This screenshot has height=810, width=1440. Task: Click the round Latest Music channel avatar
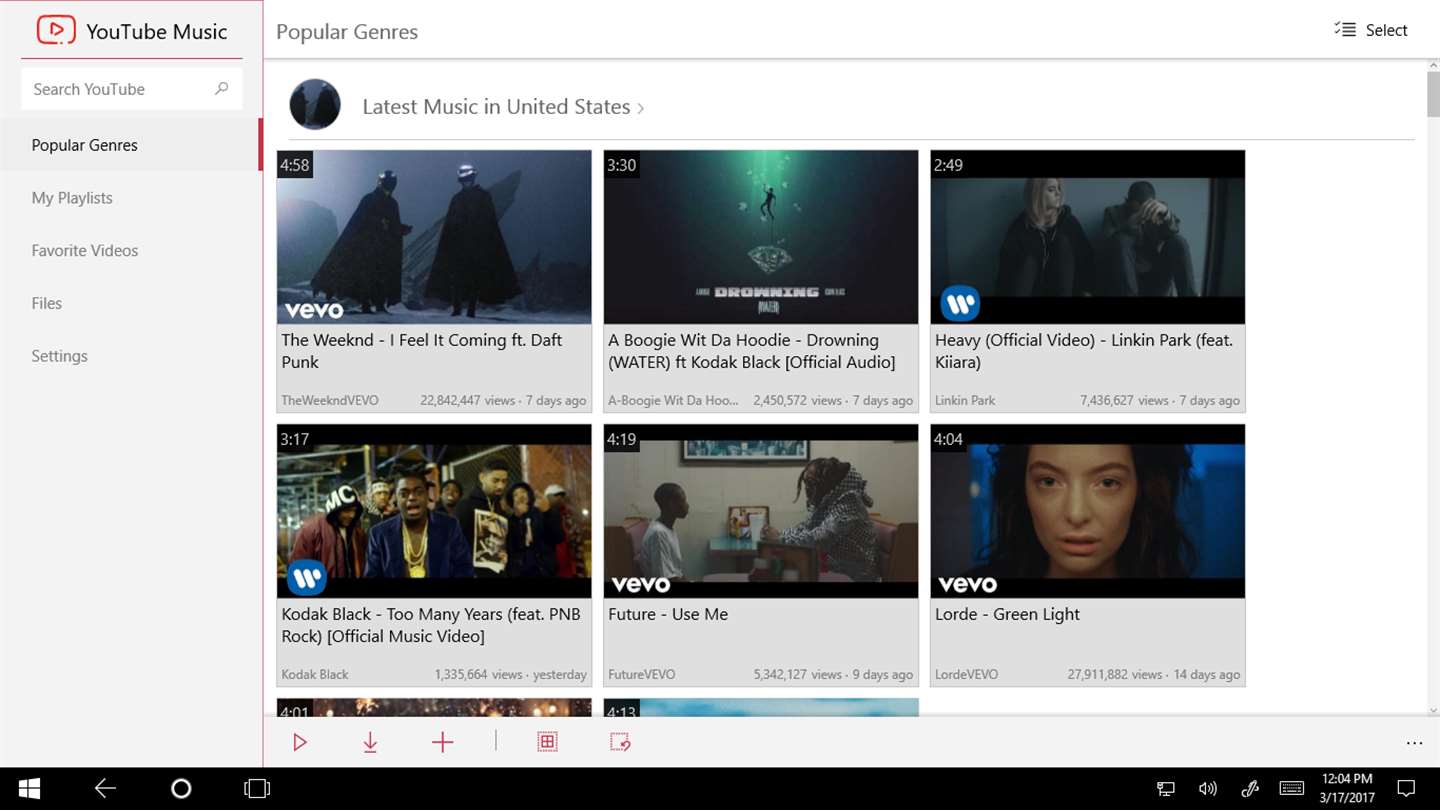tap(315, 104)
